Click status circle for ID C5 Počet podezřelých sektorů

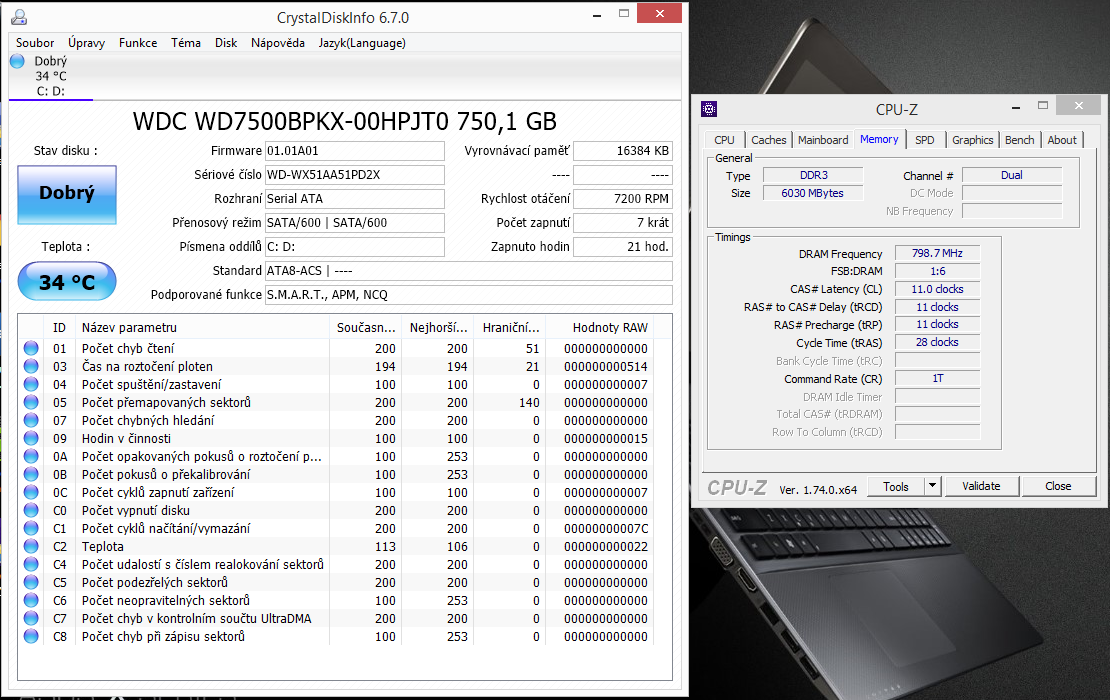tap(31, 583)
